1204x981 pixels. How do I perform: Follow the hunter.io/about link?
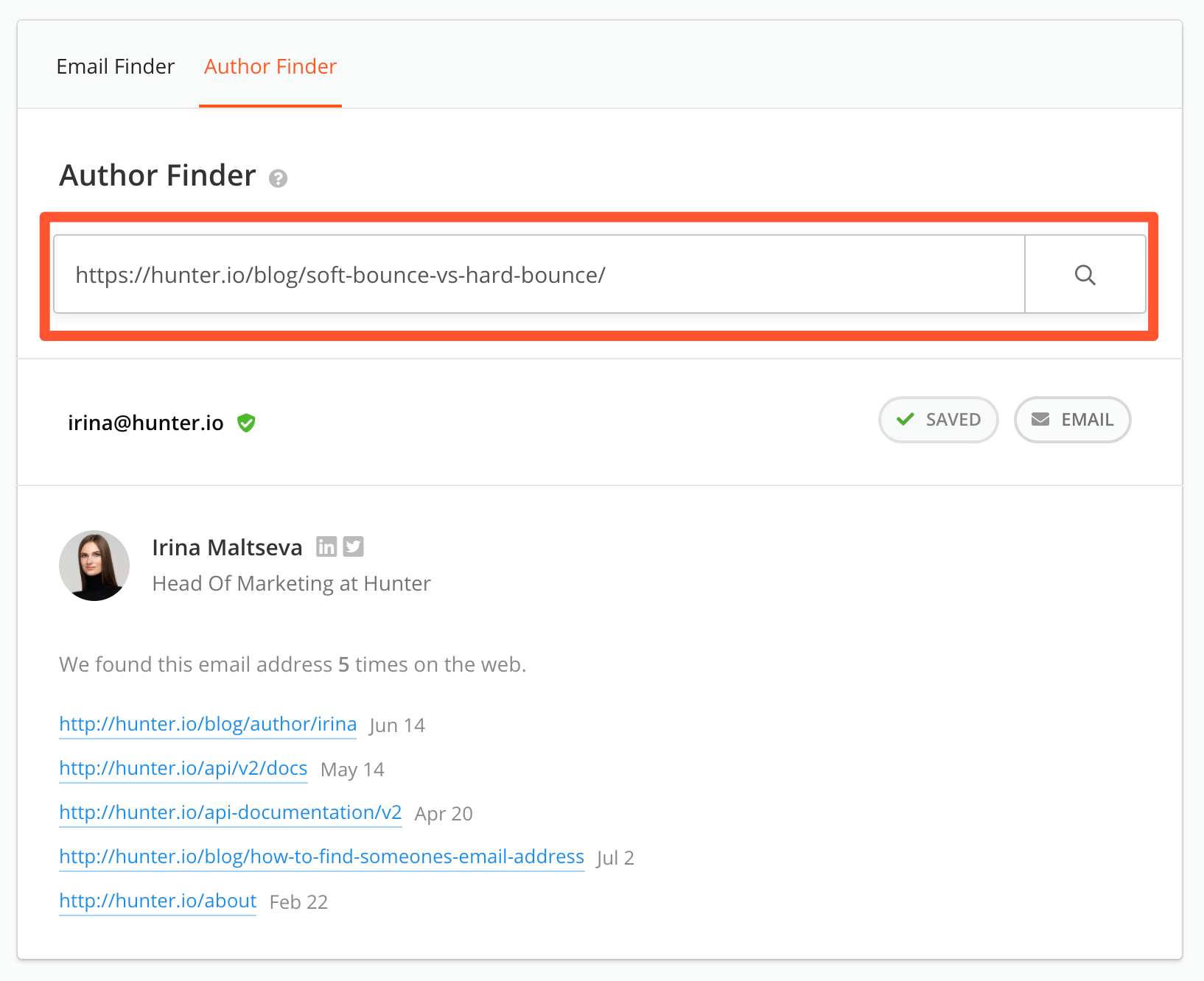[x=158, y=901]
